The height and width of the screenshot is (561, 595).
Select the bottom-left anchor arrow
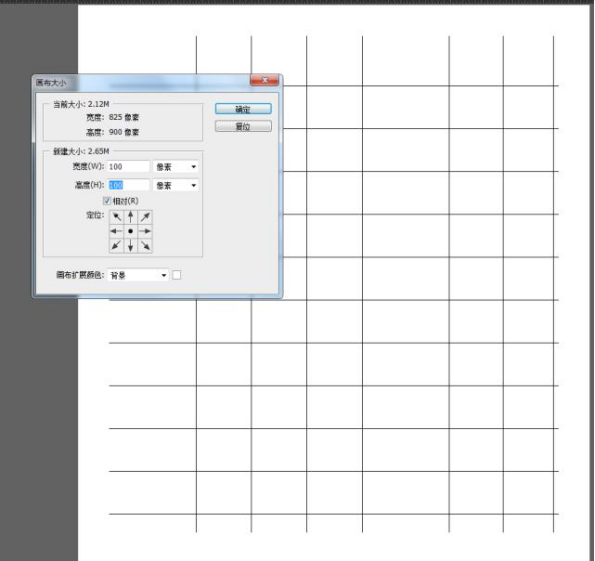(x=116, y=246)
